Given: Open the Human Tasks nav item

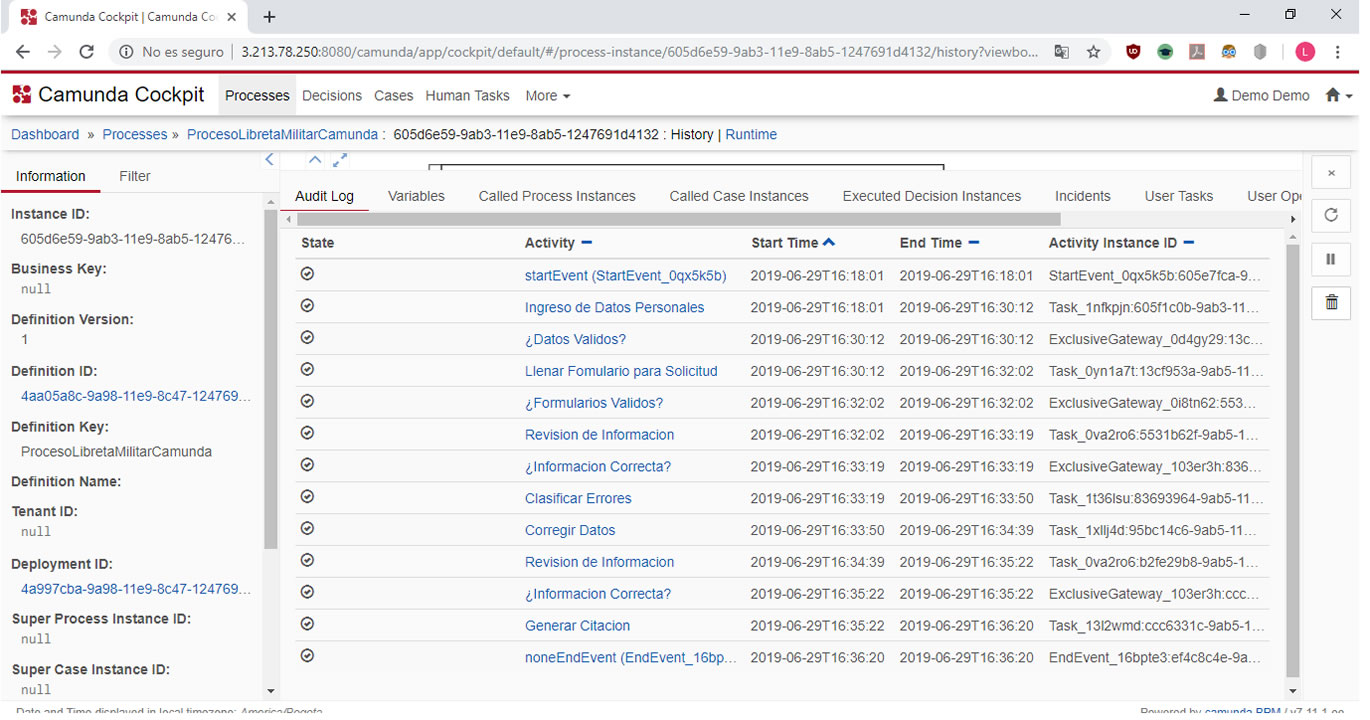Looking at the screenshot, I should pos(467,96).
